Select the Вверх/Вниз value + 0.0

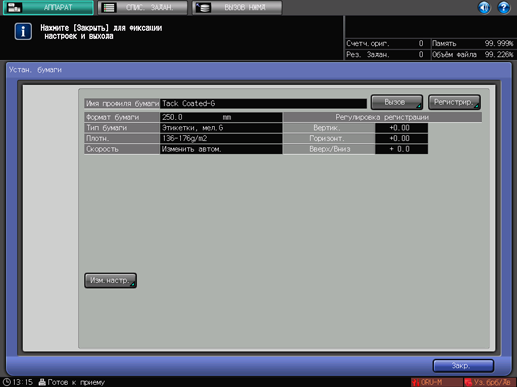click(x=401, y=149)
